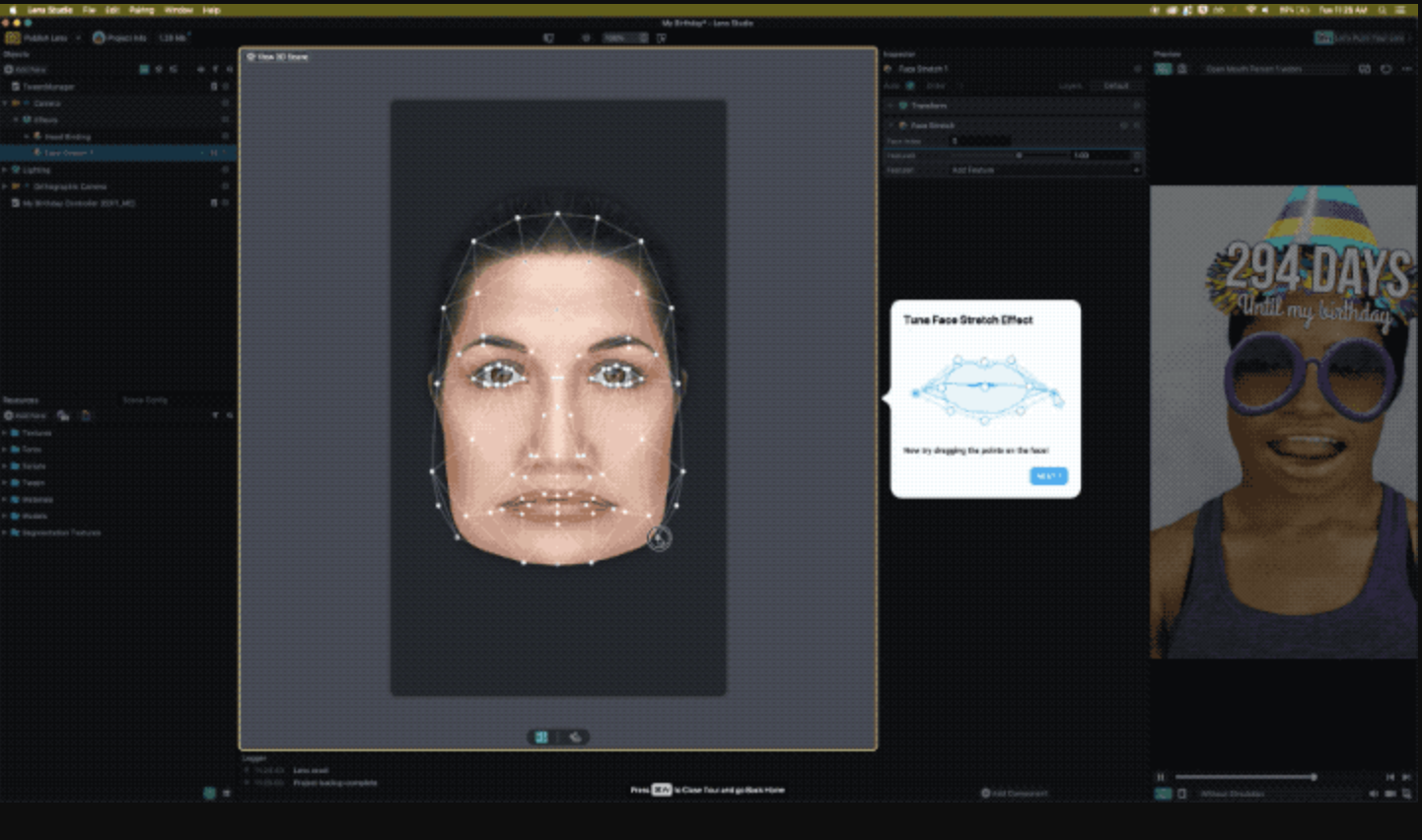Click the right icon in scene bottom toolbar
1422x840 pixels.
point(576,736)
